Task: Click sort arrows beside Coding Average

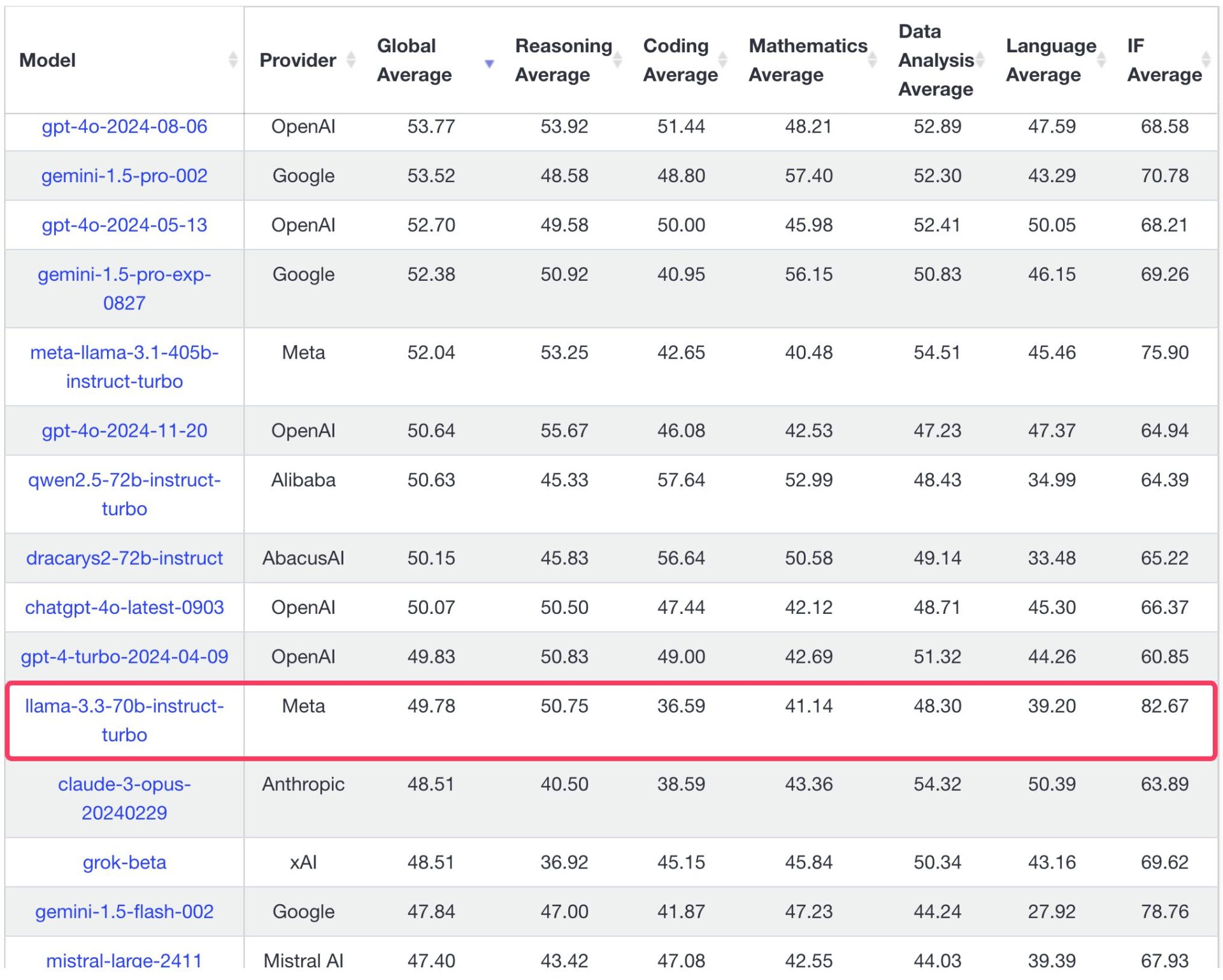Action: tap(723, 60)
